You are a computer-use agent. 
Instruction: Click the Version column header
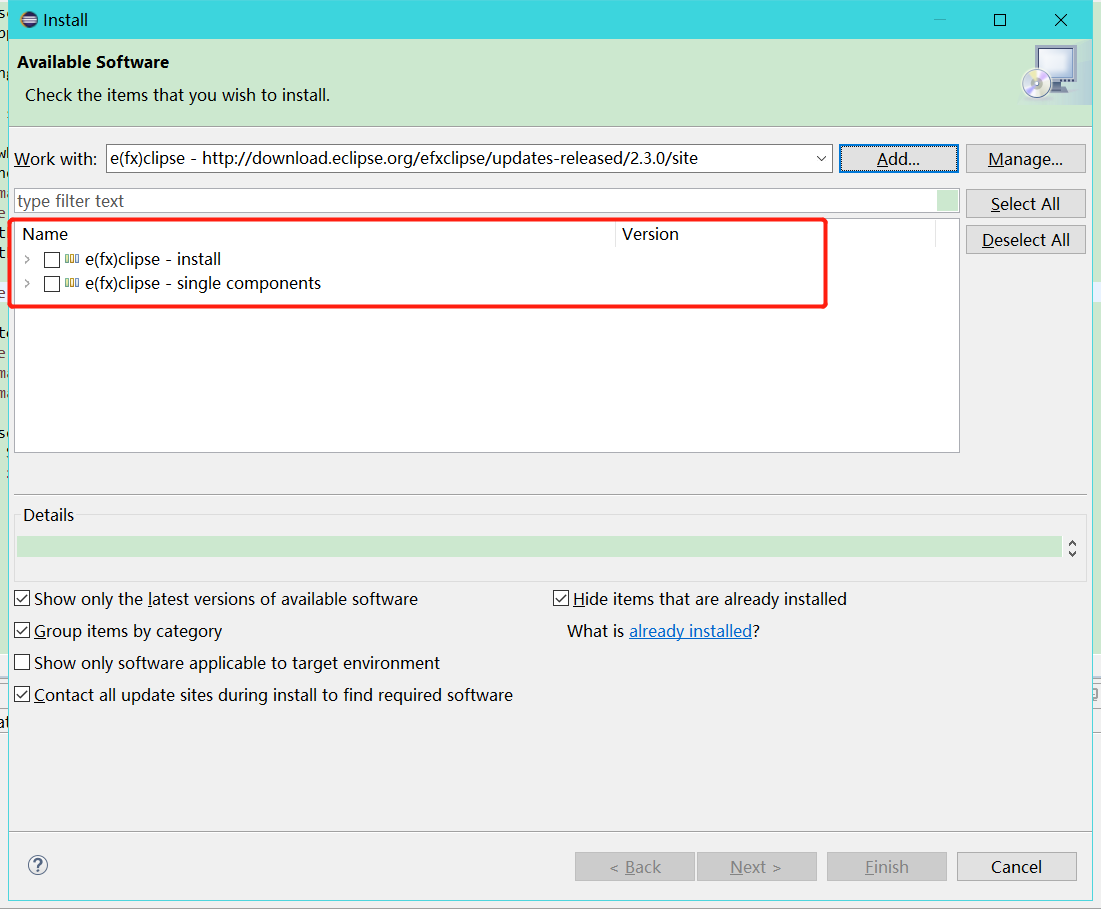[650, 233]
